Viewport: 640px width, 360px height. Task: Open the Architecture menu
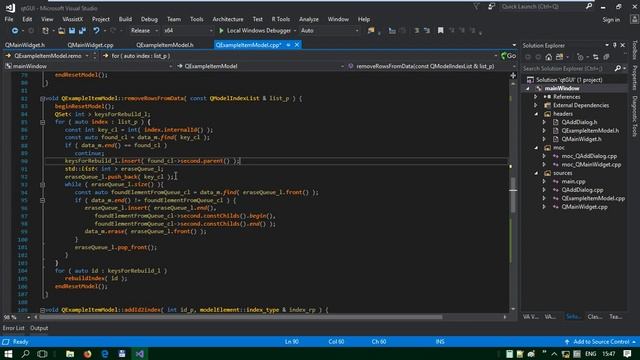228,19
